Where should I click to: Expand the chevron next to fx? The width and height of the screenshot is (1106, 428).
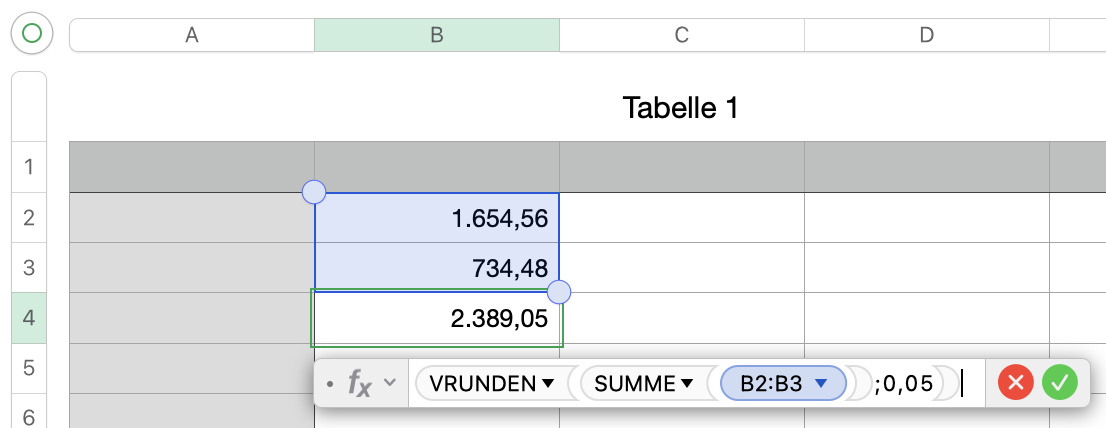pyautogui.click(x=390, y=382)
